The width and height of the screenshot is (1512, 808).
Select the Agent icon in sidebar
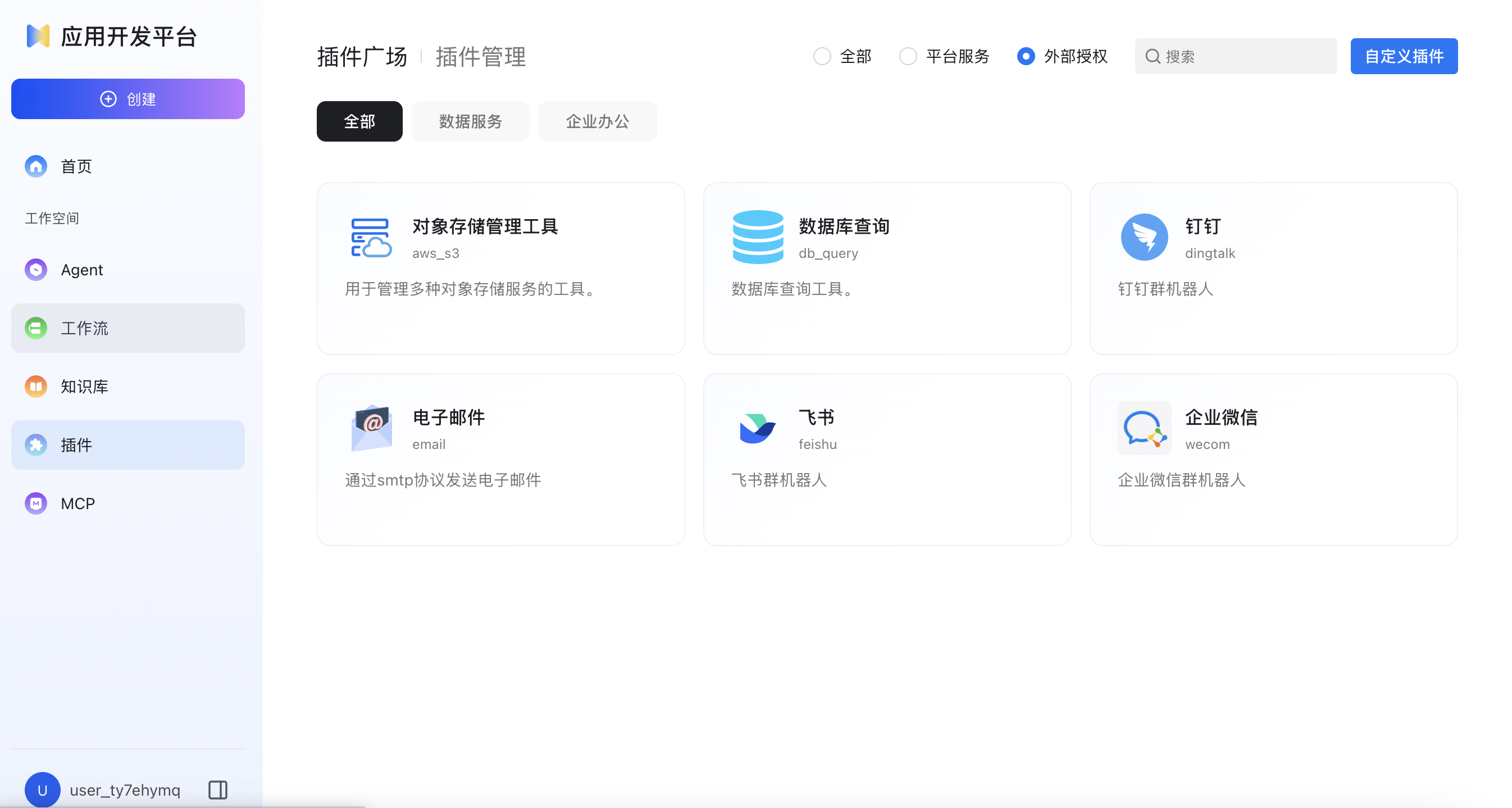click(x=36, y=270)
